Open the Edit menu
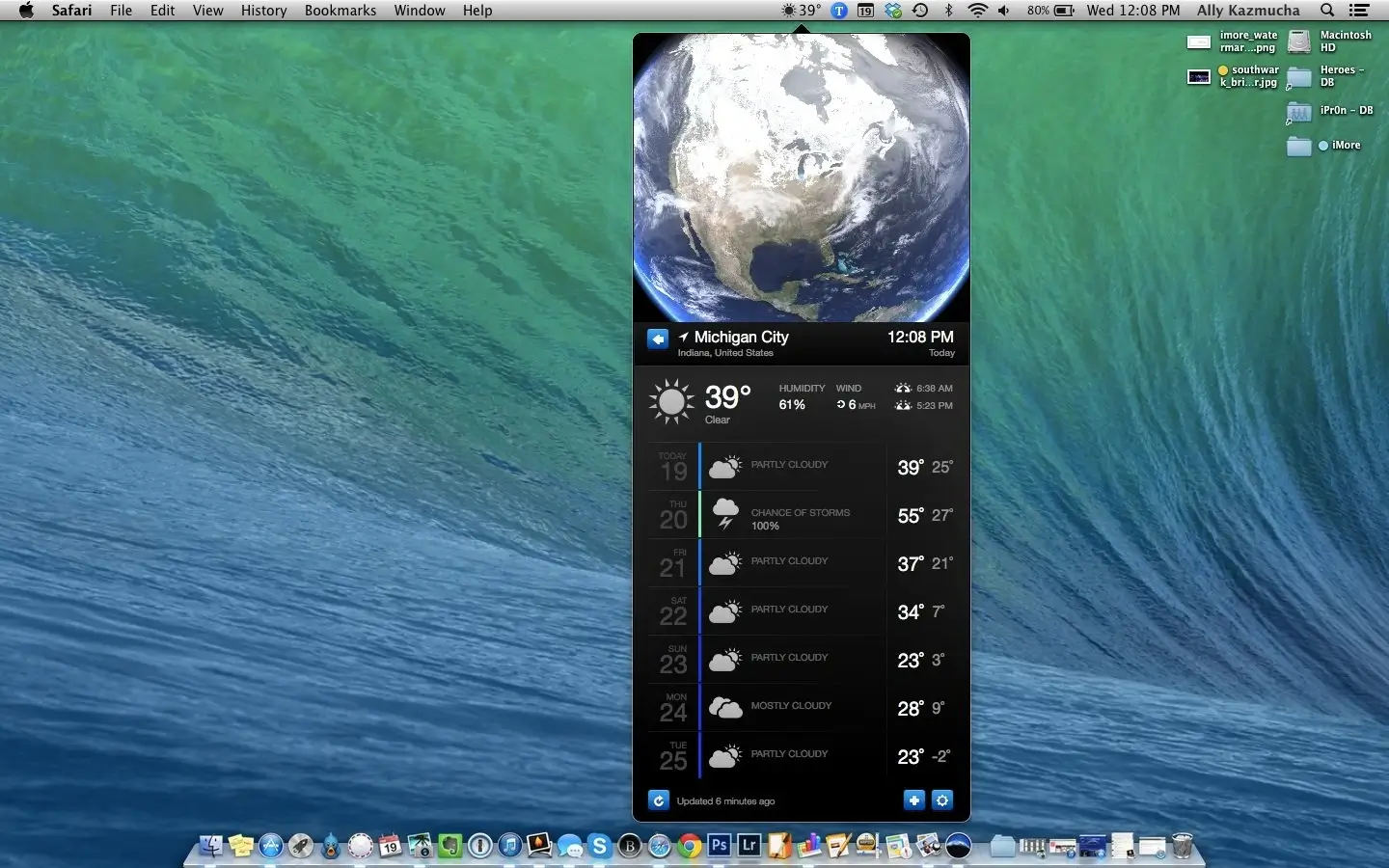Viewport: 1389px width, 868px height. pyautogui.click(x=163, y=11)
